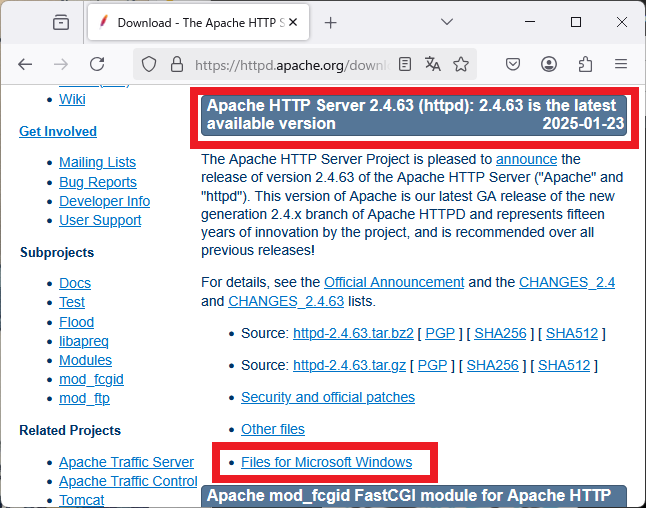
Task: Bookmark this page with the star icon
Action: (461, 64)
